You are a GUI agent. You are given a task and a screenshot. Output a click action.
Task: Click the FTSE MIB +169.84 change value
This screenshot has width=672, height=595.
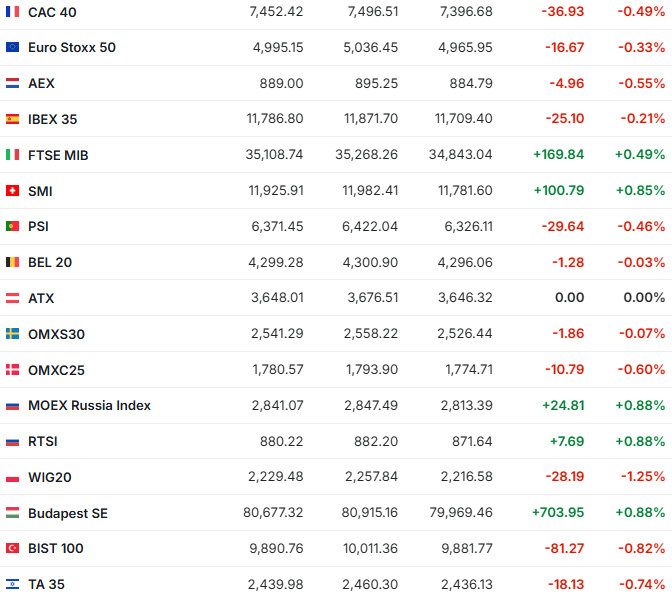point(558,155)
